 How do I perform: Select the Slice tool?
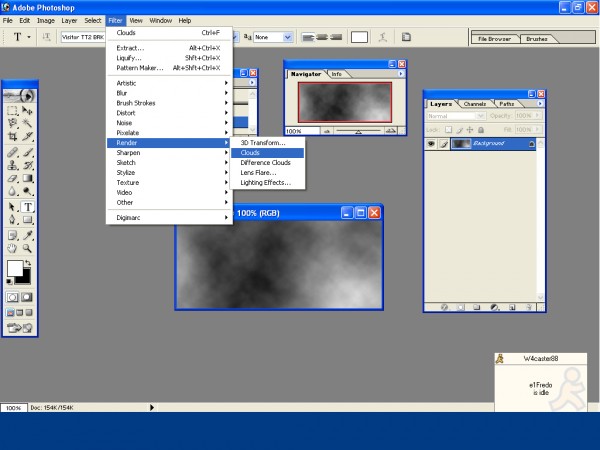[27, 136]
